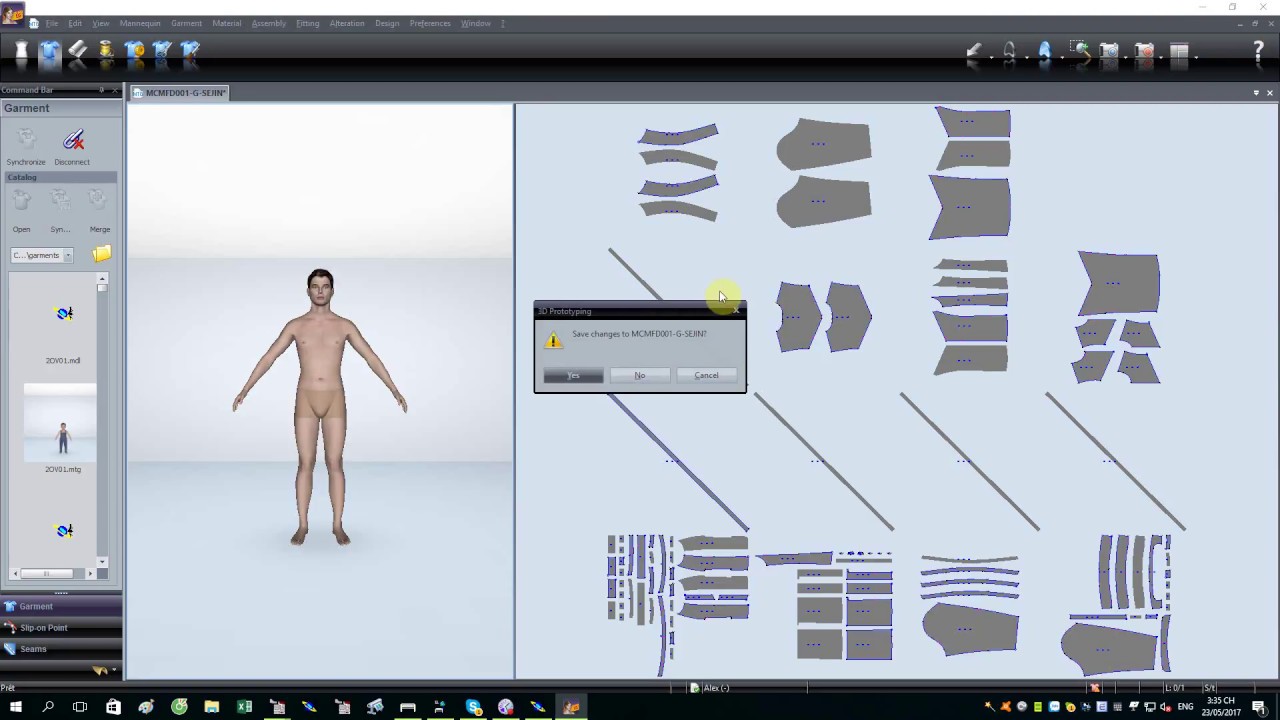Screen dimensions: 1280x720
Task: Expand arrow pointer tool dropdown arrow
Action: coord(990,56)
